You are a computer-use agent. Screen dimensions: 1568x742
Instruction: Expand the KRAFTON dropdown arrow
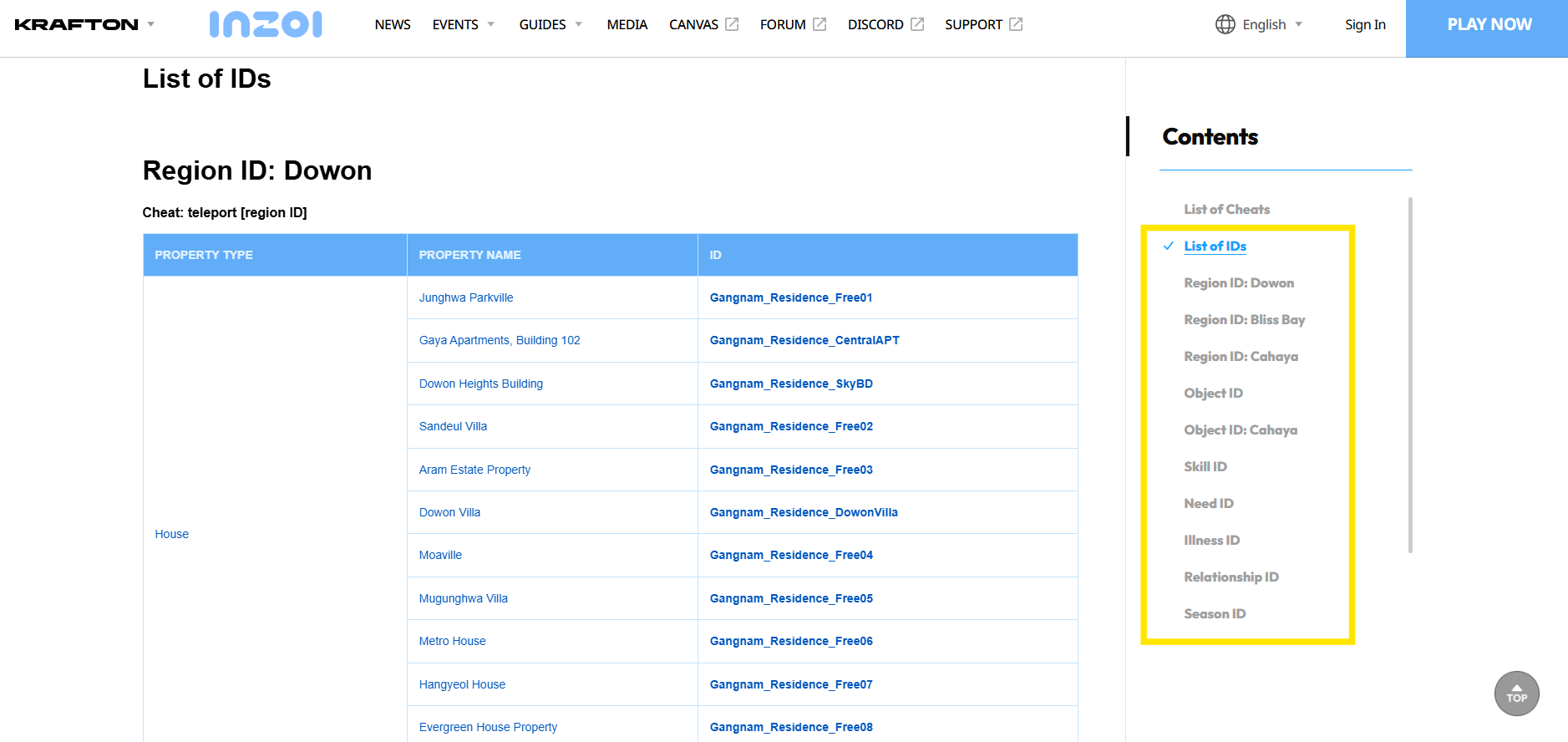[x=151, y=24]
